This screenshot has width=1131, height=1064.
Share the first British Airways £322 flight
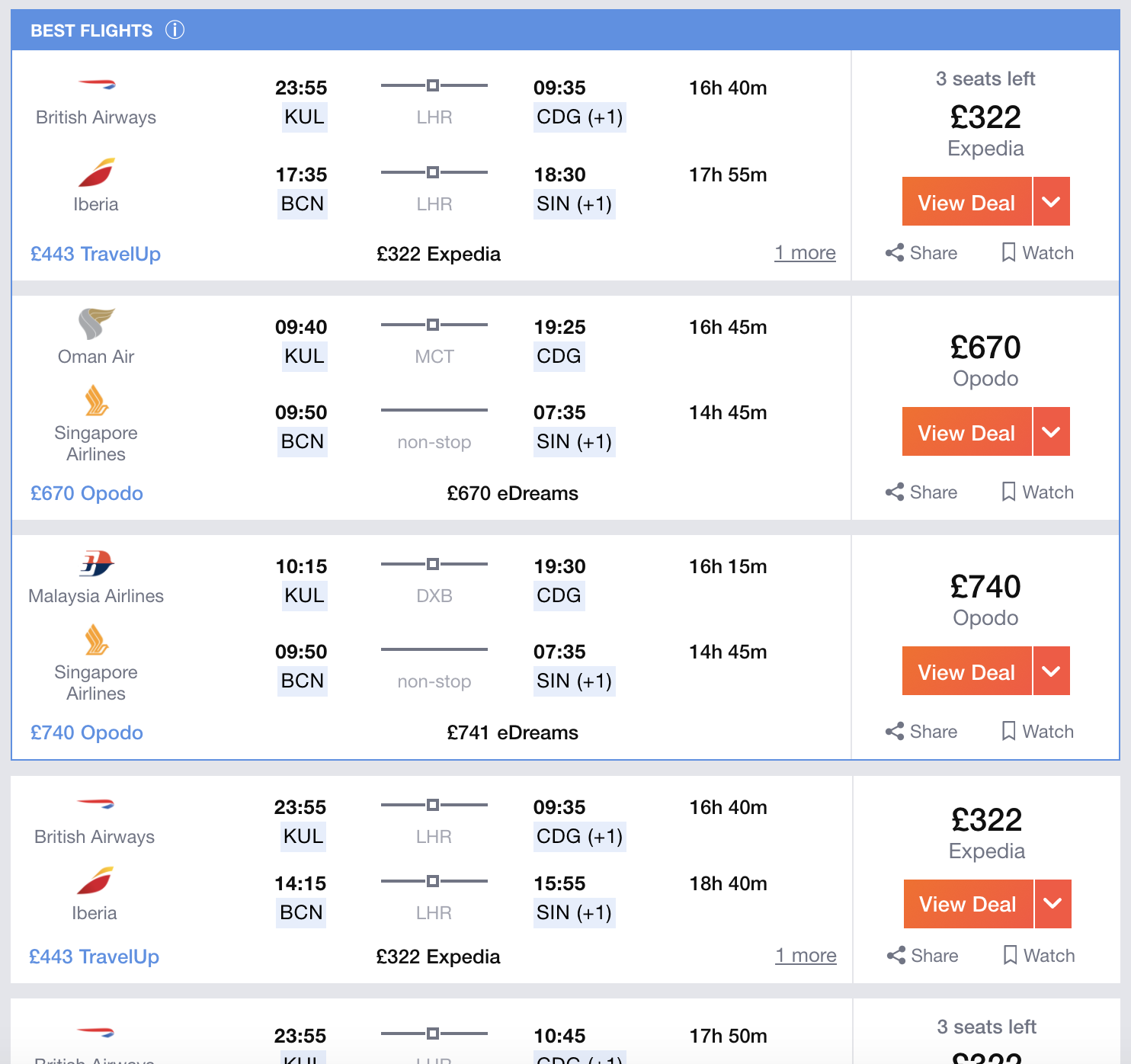(x=921, y=253)
